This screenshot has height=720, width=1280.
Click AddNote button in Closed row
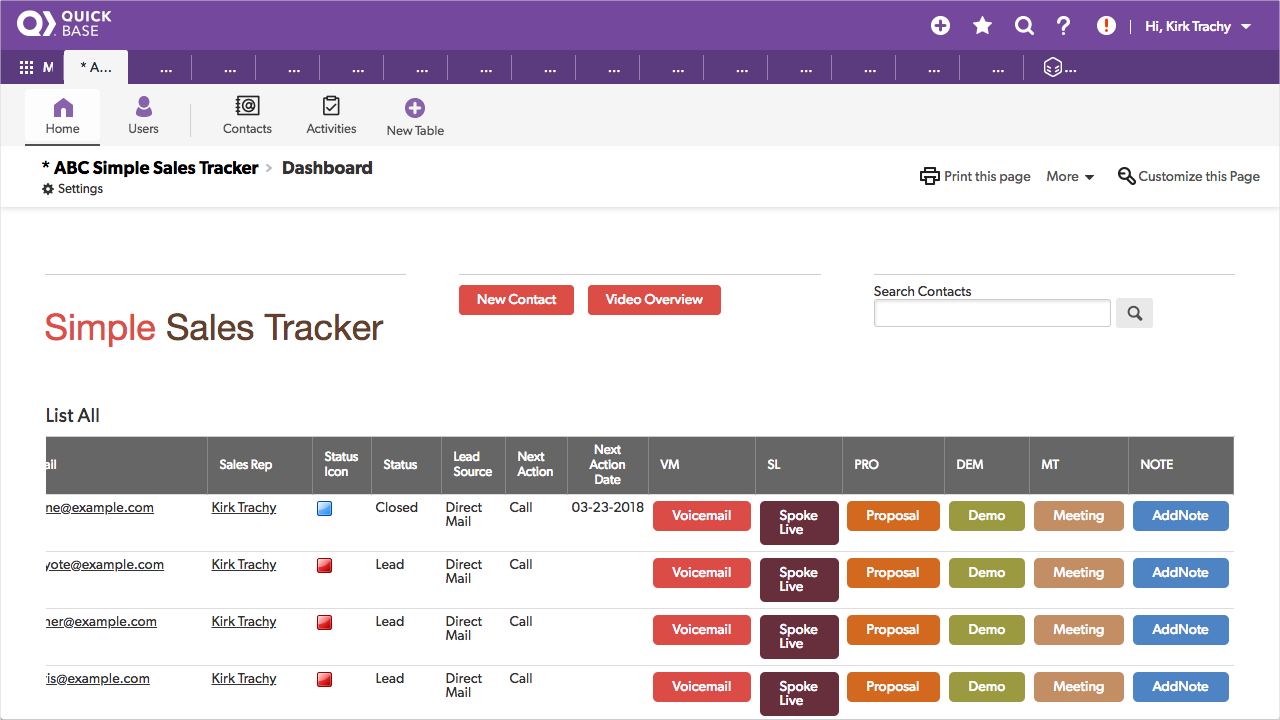1180,516
